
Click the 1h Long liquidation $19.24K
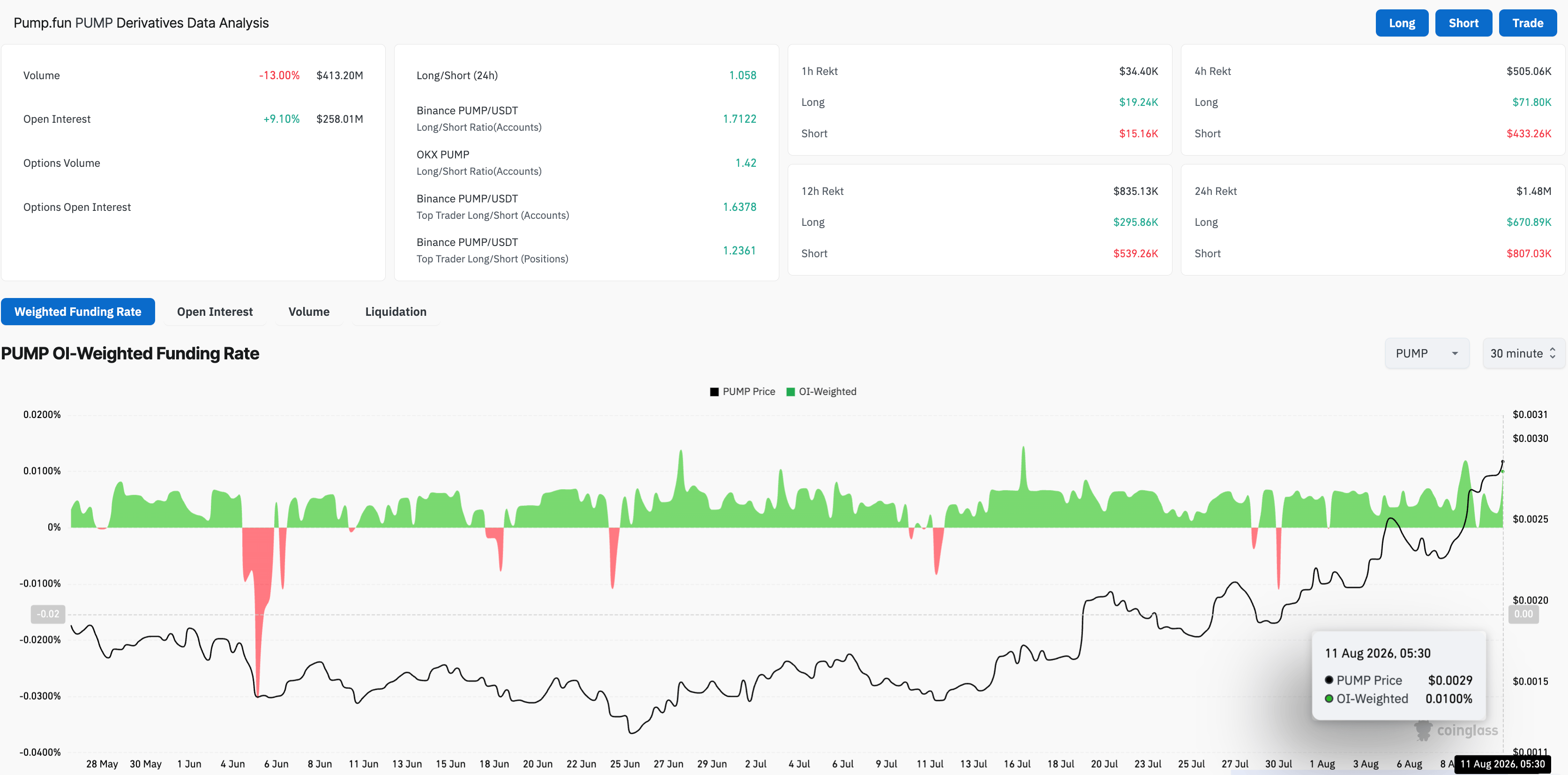(1138, 102)
